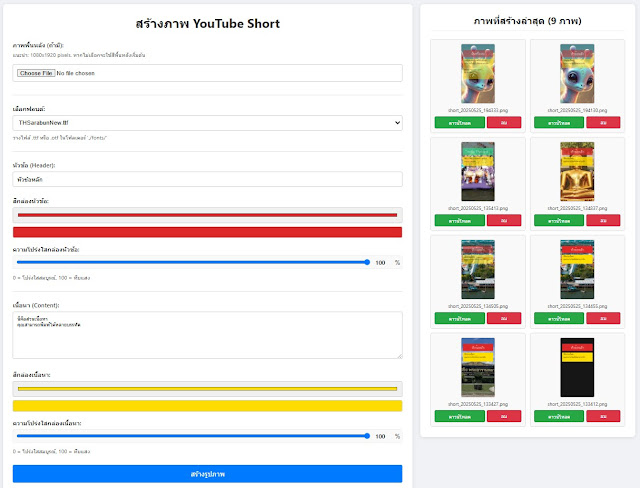Open the yellow content box color picker
Image resolution: width=640 pixels, height=488 pixels.
pos(207,388)
